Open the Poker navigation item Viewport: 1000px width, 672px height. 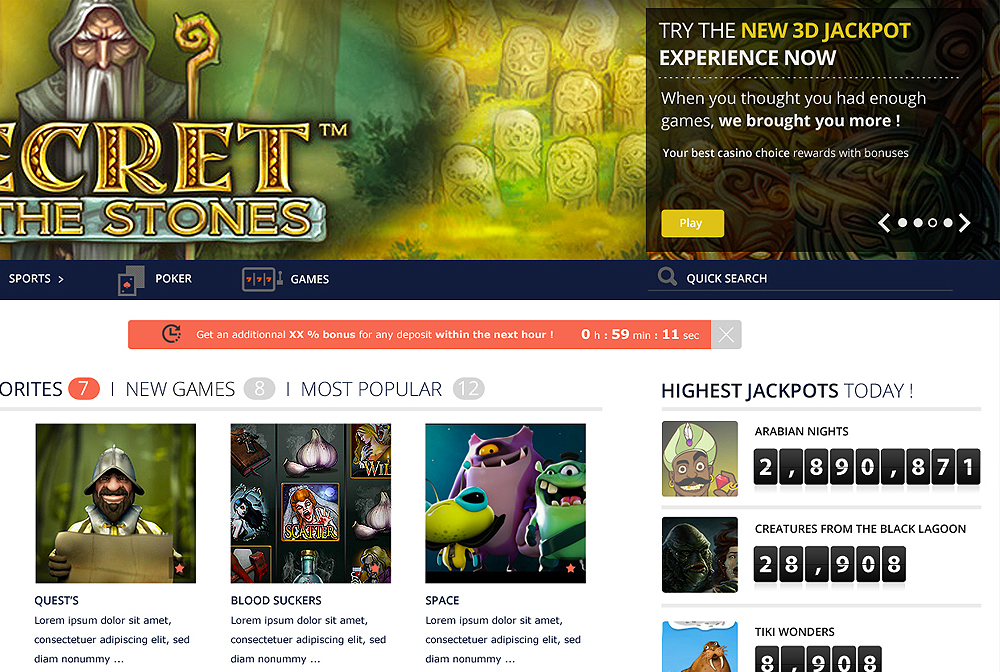173,279
